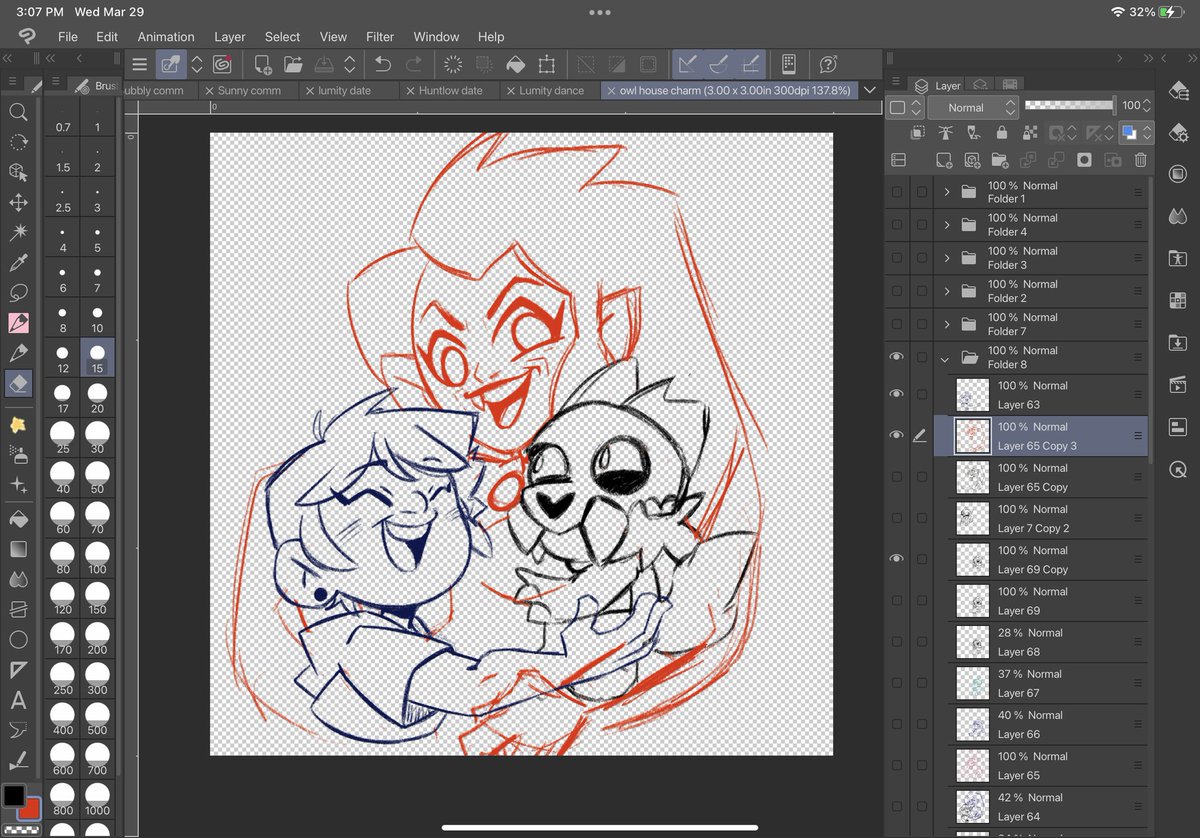The height and width of the screenshot is (838, 1200).
Task: Click the Fill icon in command bar
Action: pos(515,64)
